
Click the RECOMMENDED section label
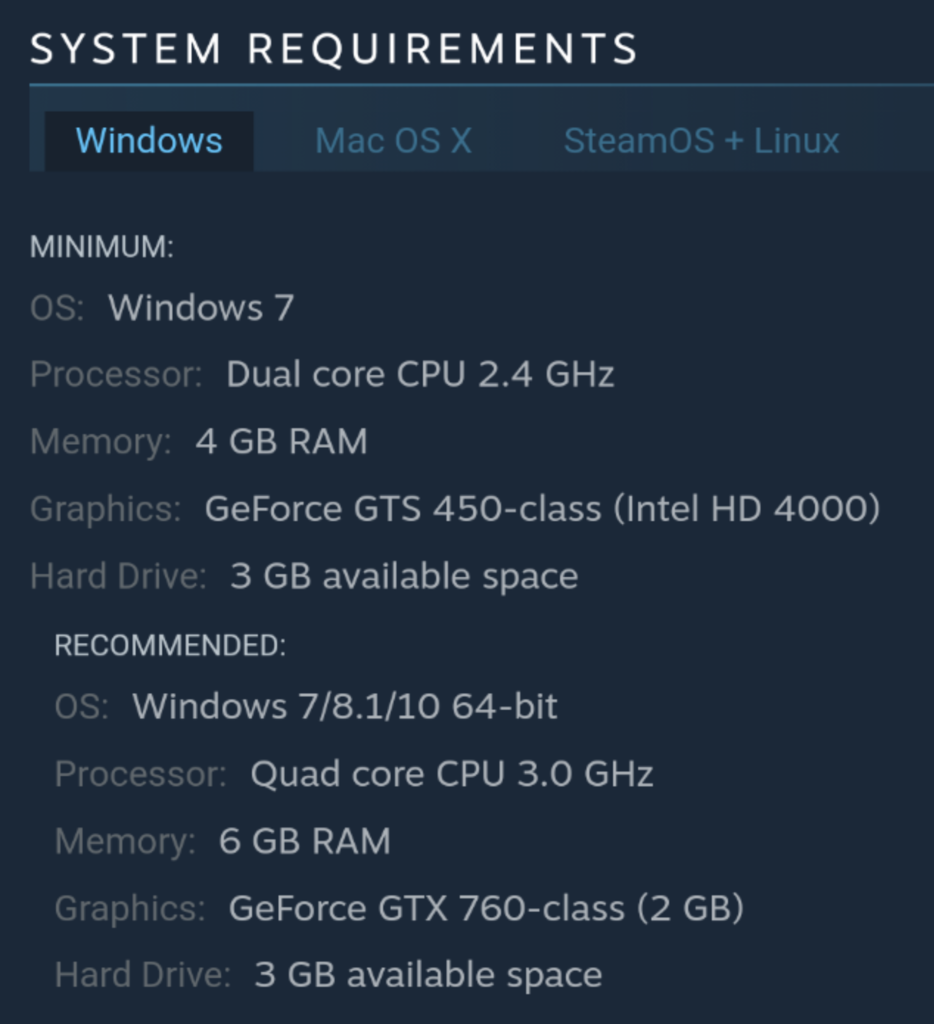click(170, 646)
